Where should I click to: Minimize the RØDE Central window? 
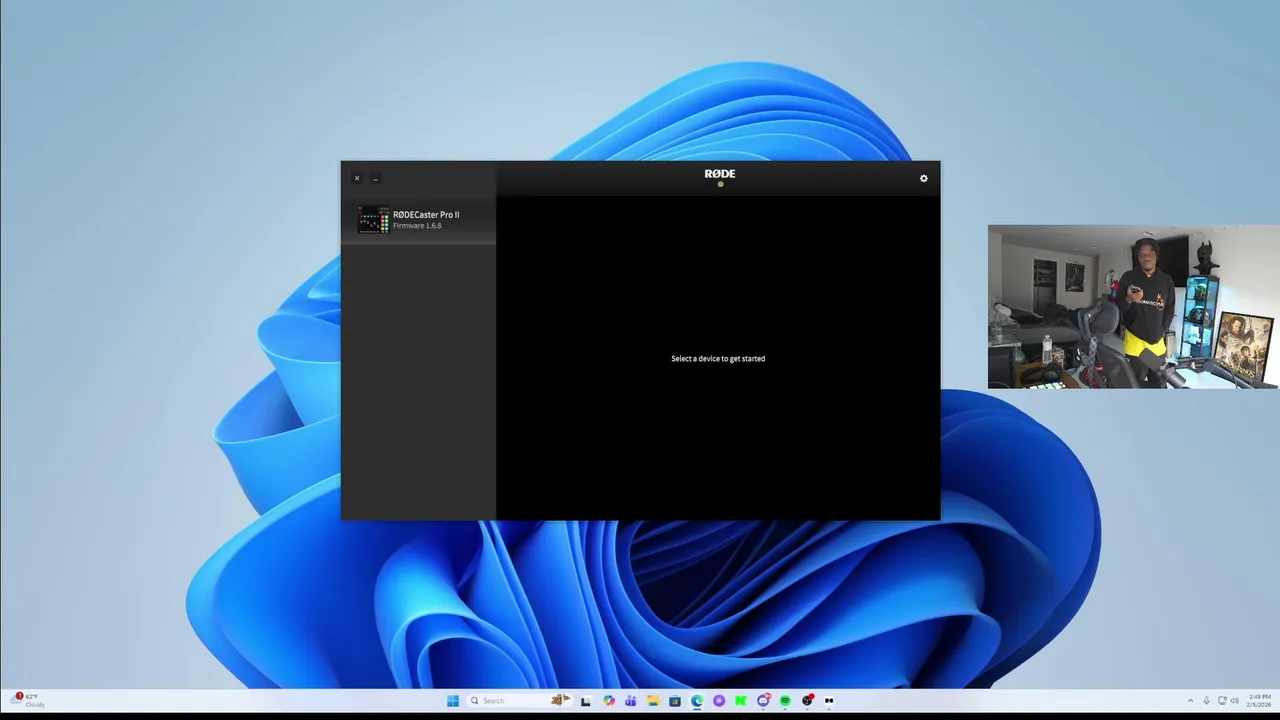coord(375,178)
